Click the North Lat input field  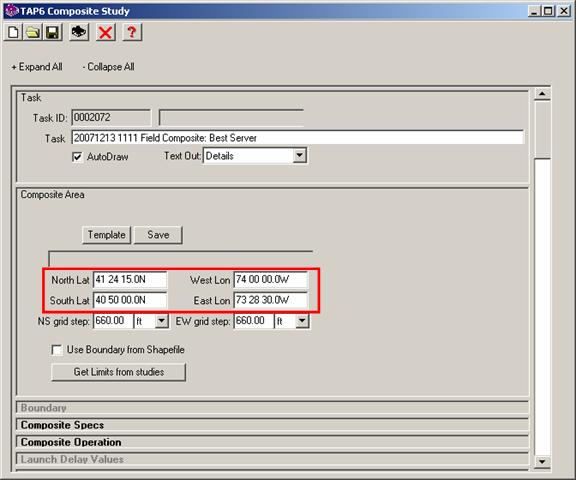point(130,280)
